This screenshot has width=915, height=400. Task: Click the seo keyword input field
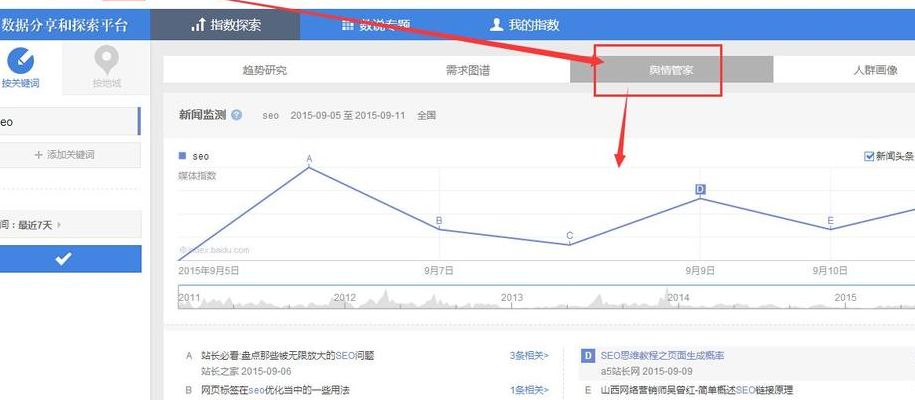[x=69, y=121]
